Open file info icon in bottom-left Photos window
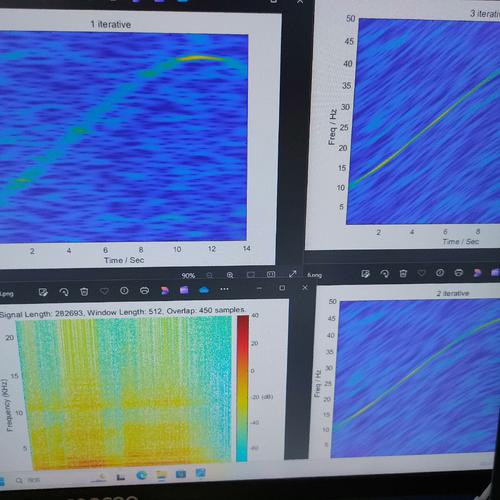Screen dimensions: 500x500 click(124, 291)
